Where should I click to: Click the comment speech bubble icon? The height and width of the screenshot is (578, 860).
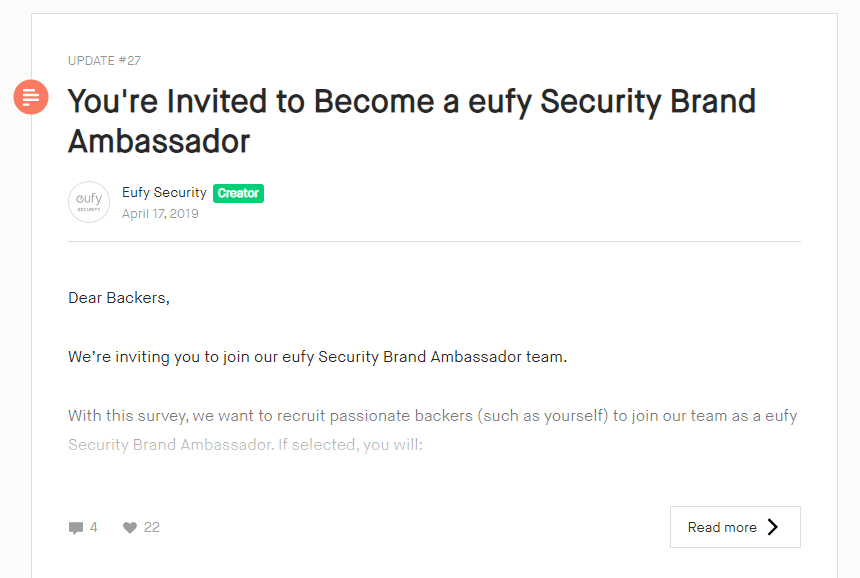coord(76,528)
